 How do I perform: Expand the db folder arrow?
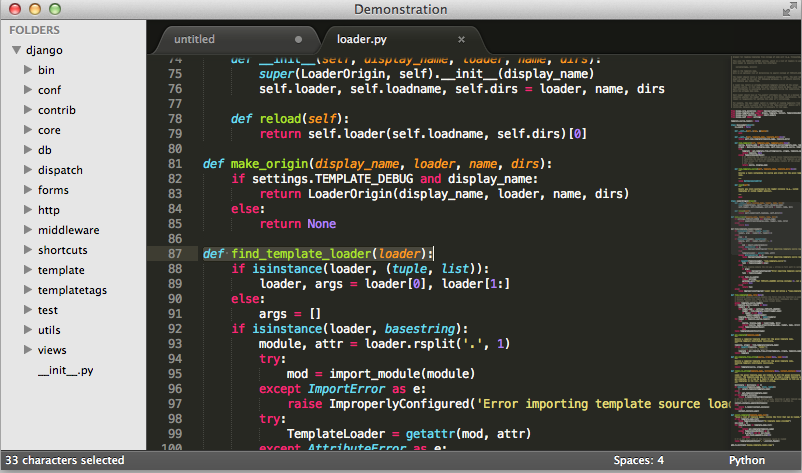click(28, 149)
